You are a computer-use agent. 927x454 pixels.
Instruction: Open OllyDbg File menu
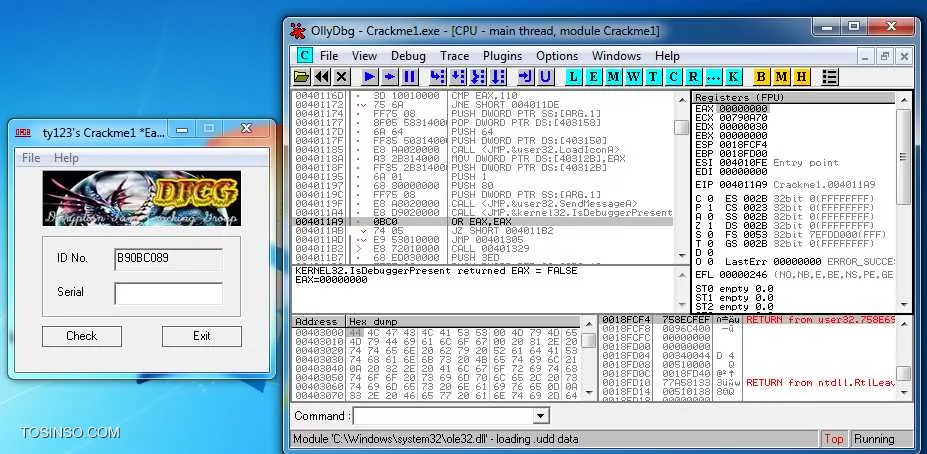click(x=329, y=56)
